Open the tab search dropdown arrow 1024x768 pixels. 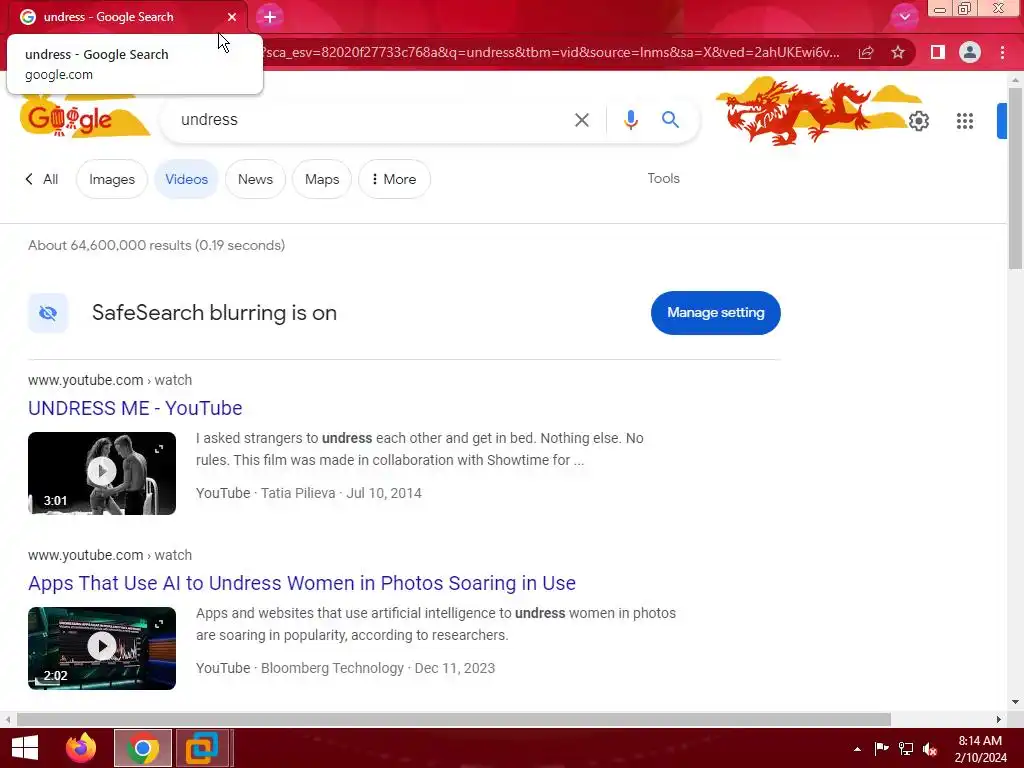tap(904, 17)
